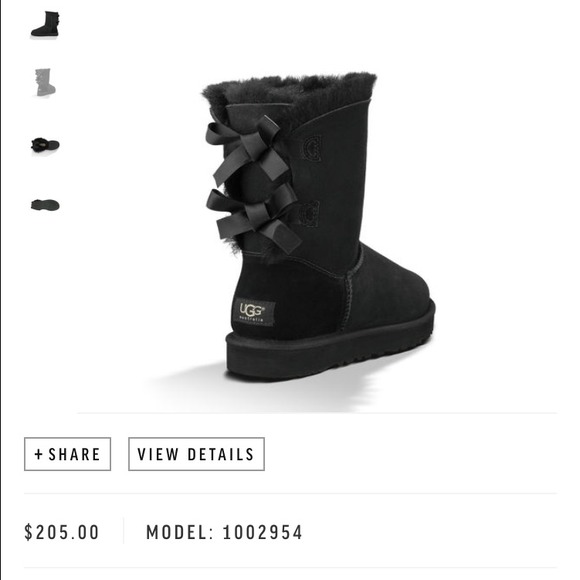Click the main black boot product image
Screen dimensions: 580x580
tap(318, 226)
